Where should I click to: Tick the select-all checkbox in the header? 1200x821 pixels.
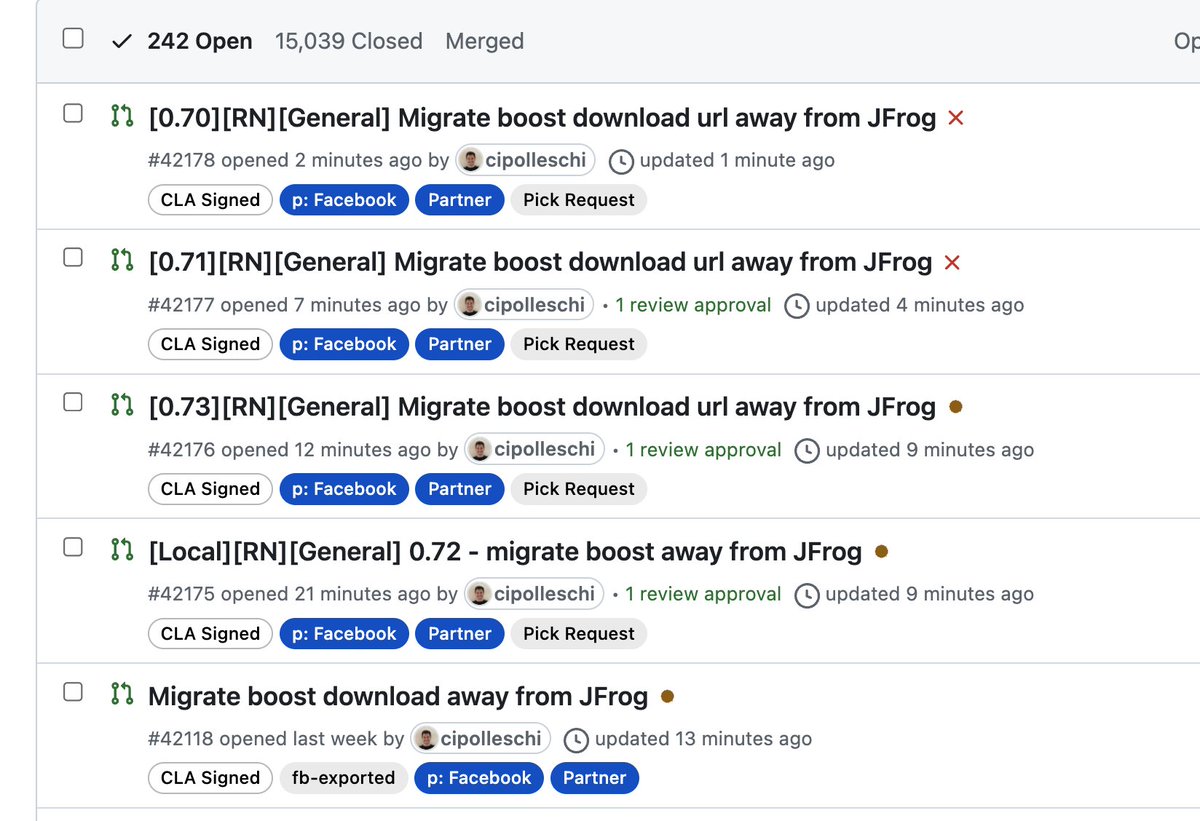73,39
